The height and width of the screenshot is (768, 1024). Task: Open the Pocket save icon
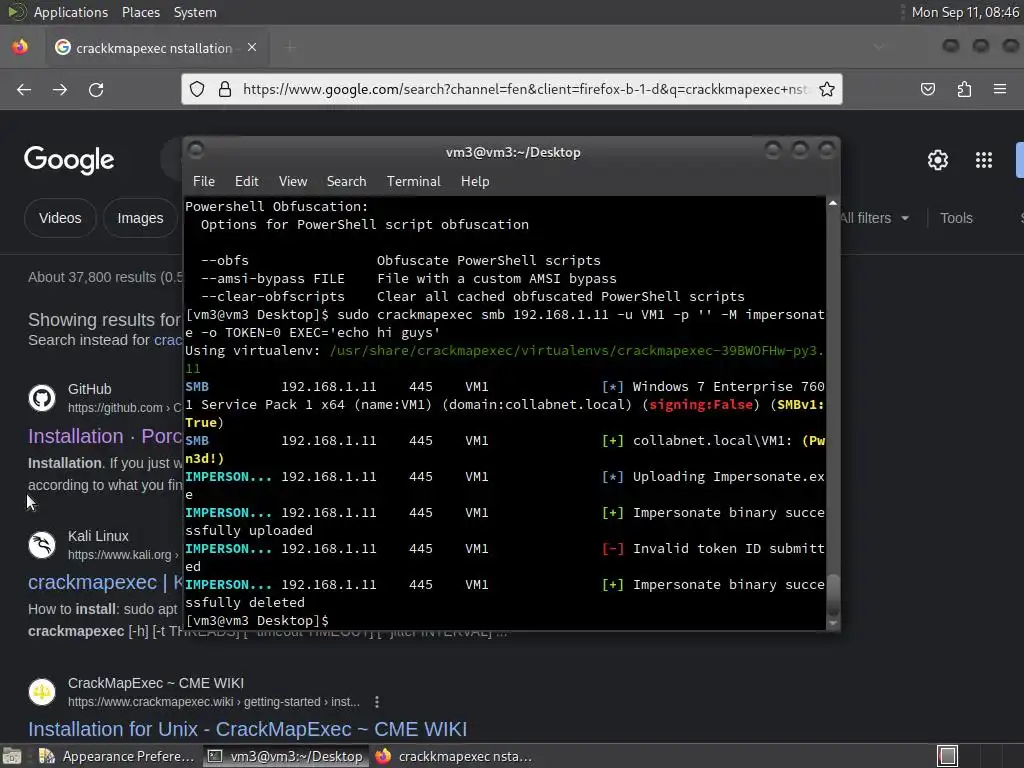927,89
